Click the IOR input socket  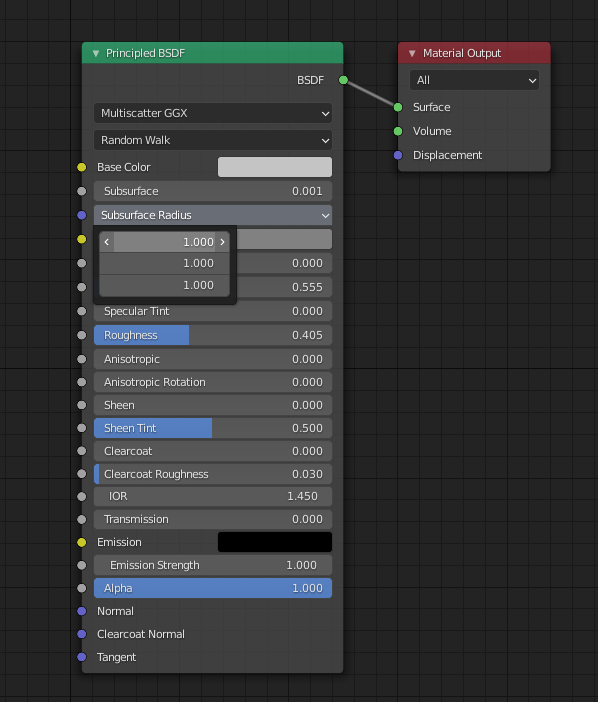pos(81,497)
